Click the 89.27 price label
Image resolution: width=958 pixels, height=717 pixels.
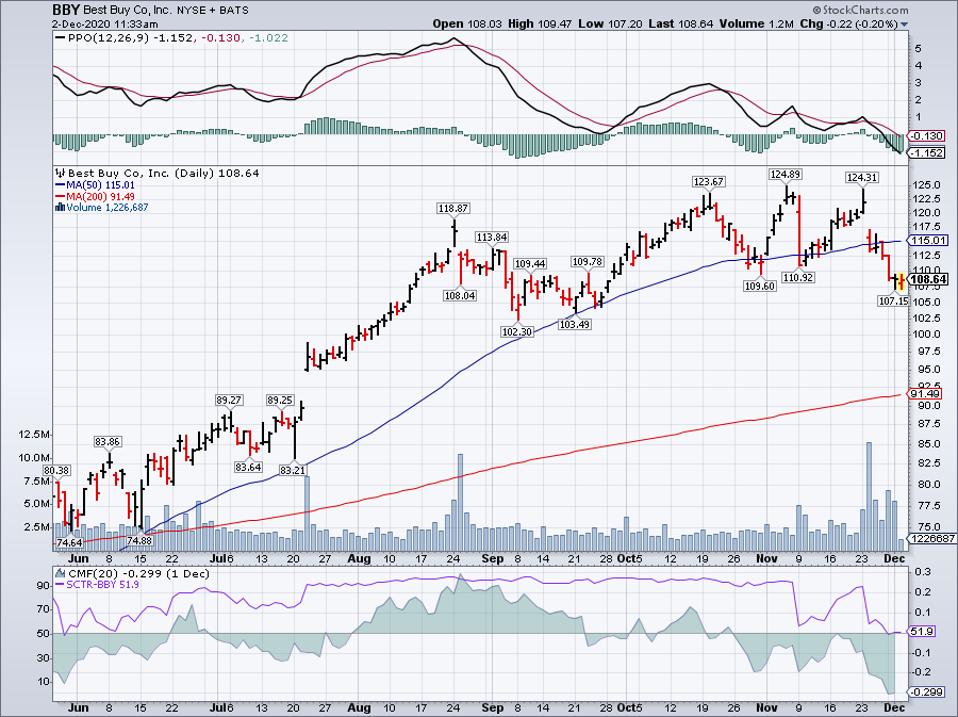229,401
